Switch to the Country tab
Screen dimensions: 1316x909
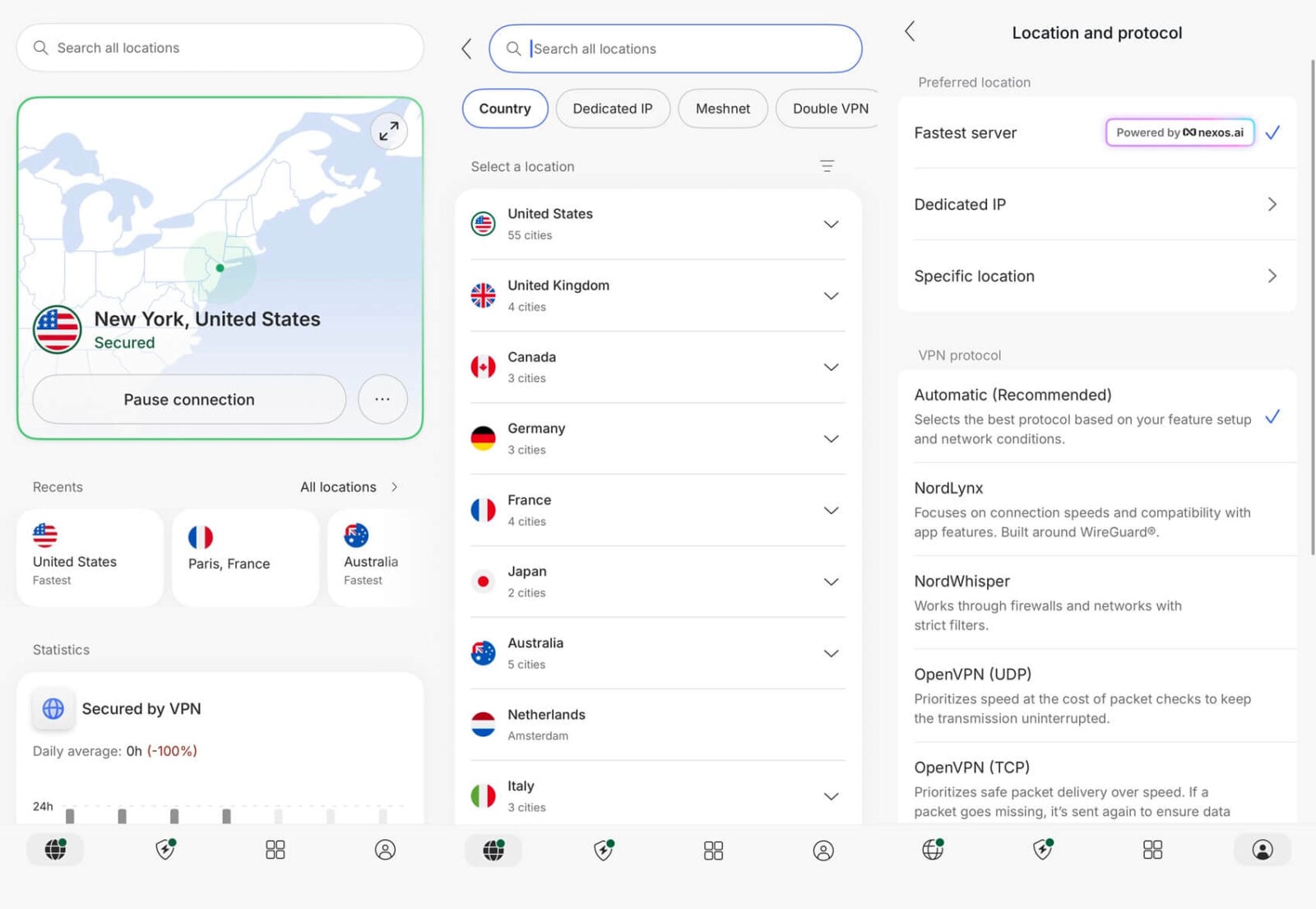coord(505,109)
